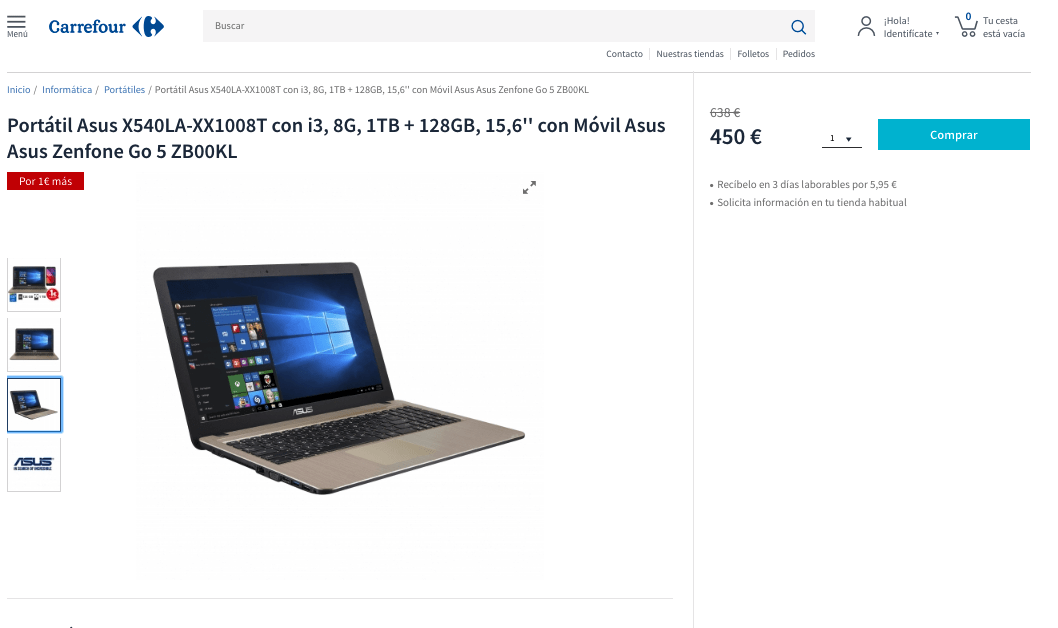
Task: Click the Carrefour logo
Action: coord(106,27)
